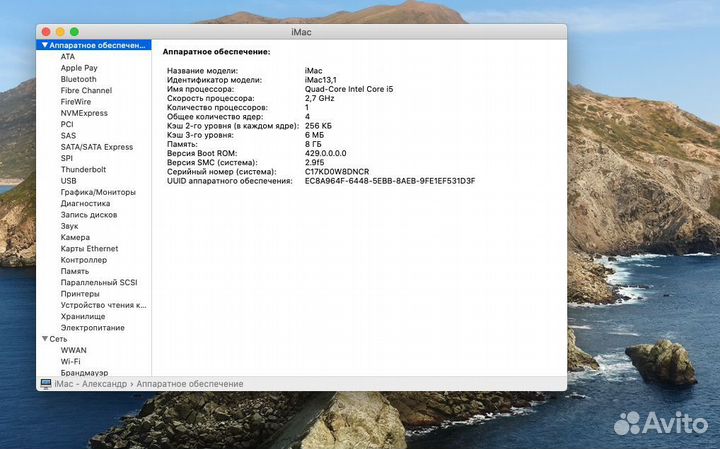Open Электропитание information
This screenshot has height=449, width=720.
coord(93,328)
